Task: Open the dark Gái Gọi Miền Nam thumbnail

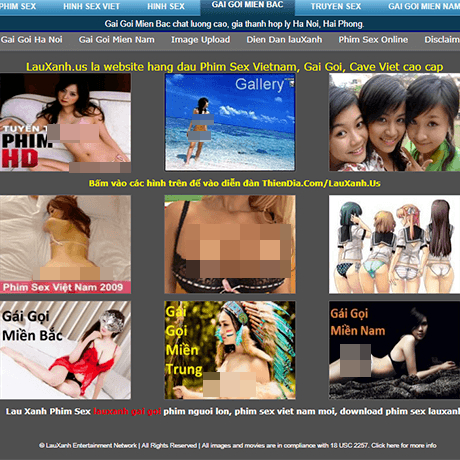Action: tap(394, 350)
